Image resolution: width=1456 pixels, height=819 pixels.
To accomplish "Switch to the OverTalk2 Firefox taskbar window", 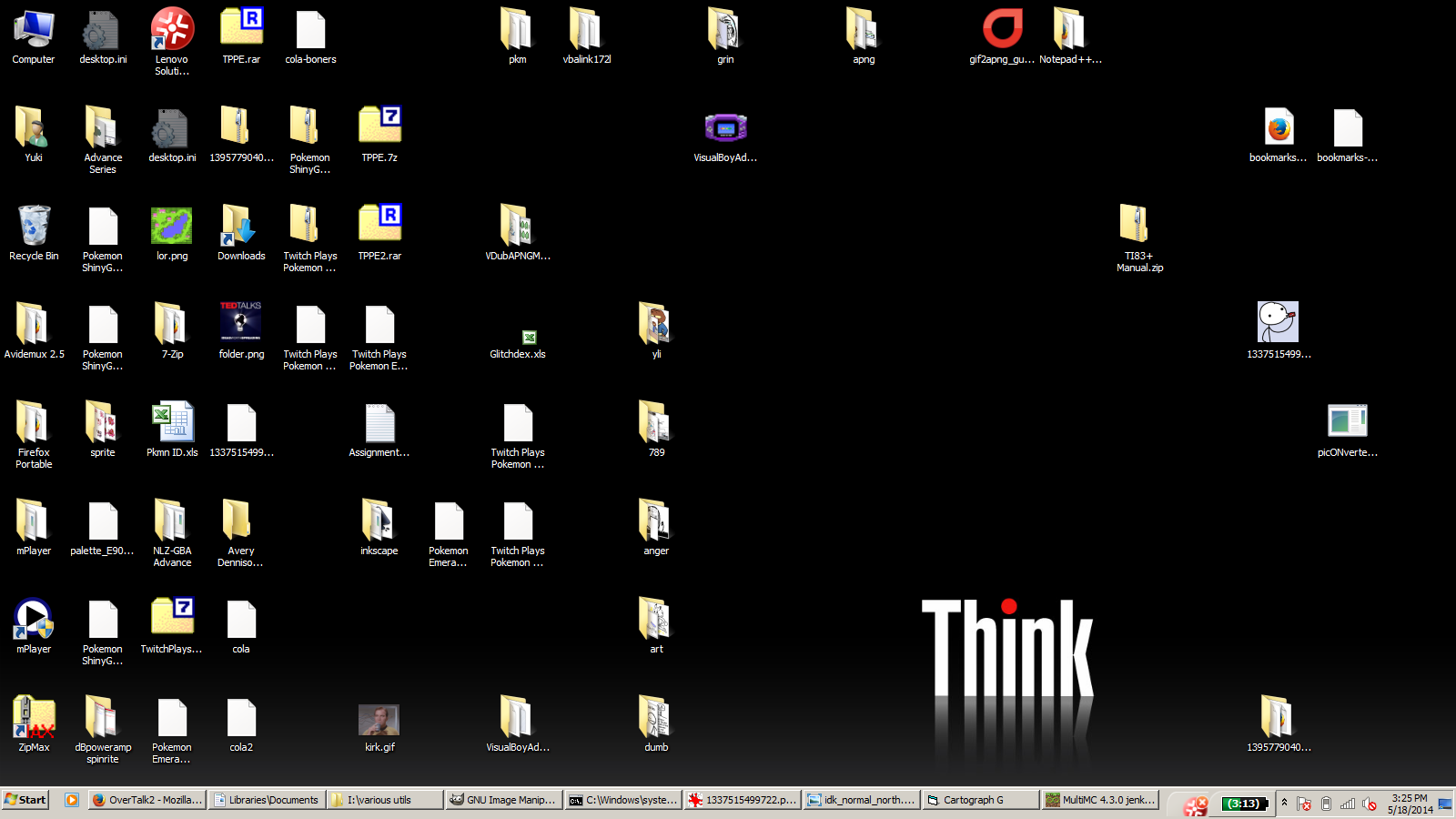I will [146, 800].
